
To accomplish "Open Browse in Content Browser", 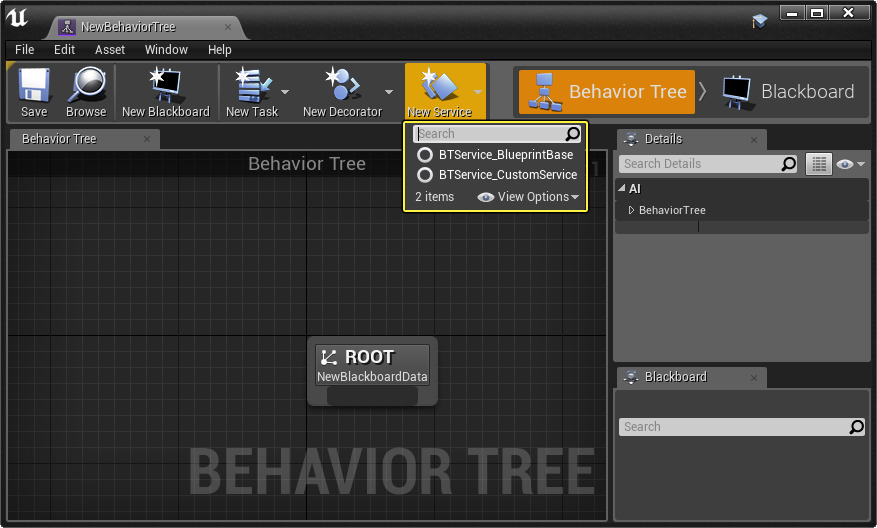I will click(x=86, y=85).
